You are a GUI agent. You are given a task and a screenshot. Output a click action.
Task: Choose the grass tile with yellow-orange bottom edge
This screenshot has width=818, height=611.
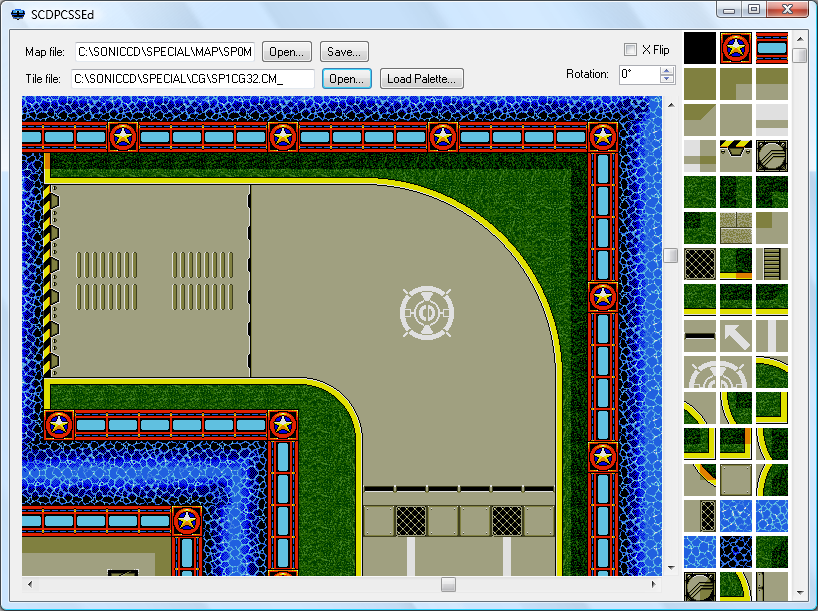pyautogui.click(x=736, y=264)
